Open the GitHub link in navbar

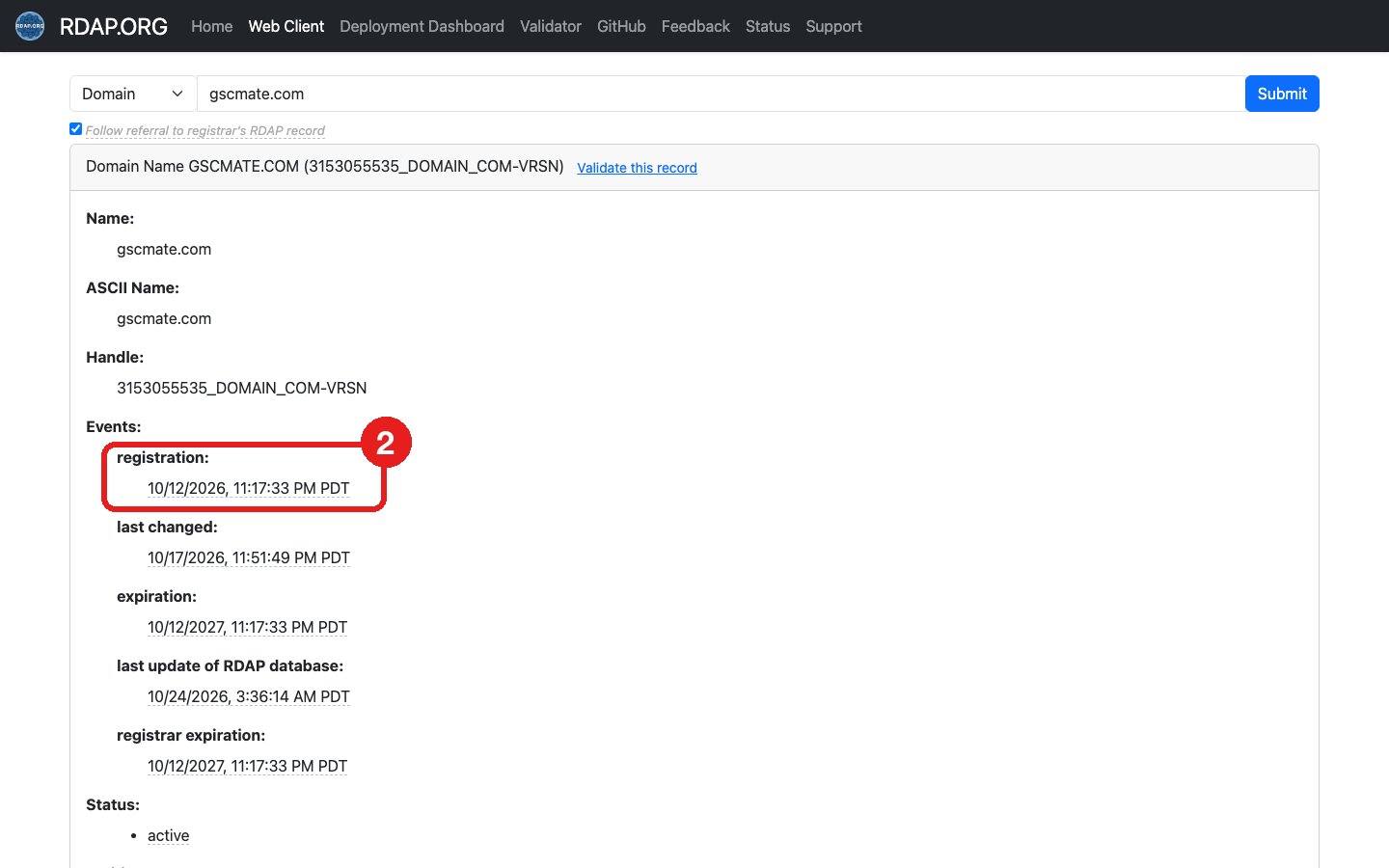pos(621,26)
